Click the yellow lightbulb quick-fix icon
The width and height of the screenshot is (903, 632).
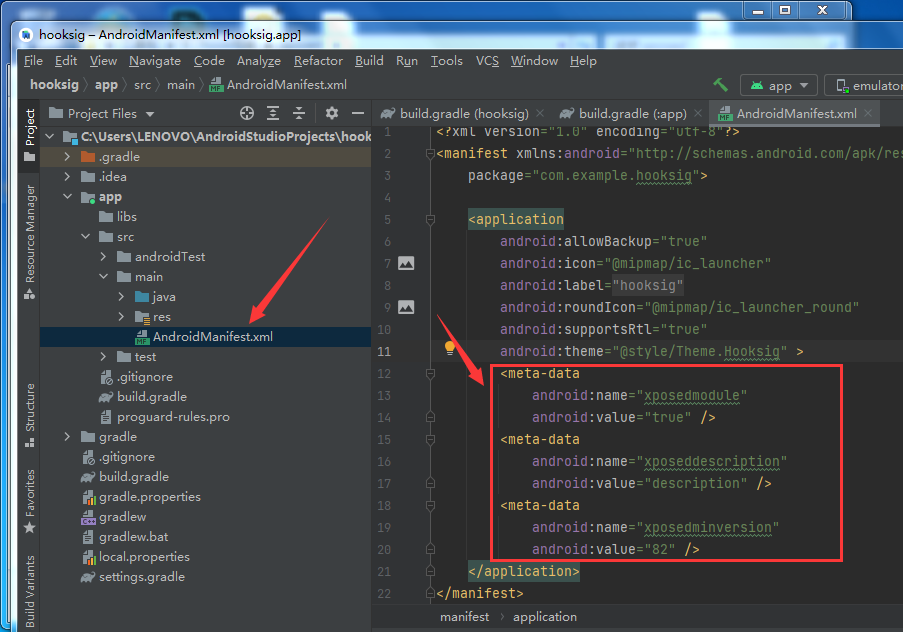click(450, 348)
